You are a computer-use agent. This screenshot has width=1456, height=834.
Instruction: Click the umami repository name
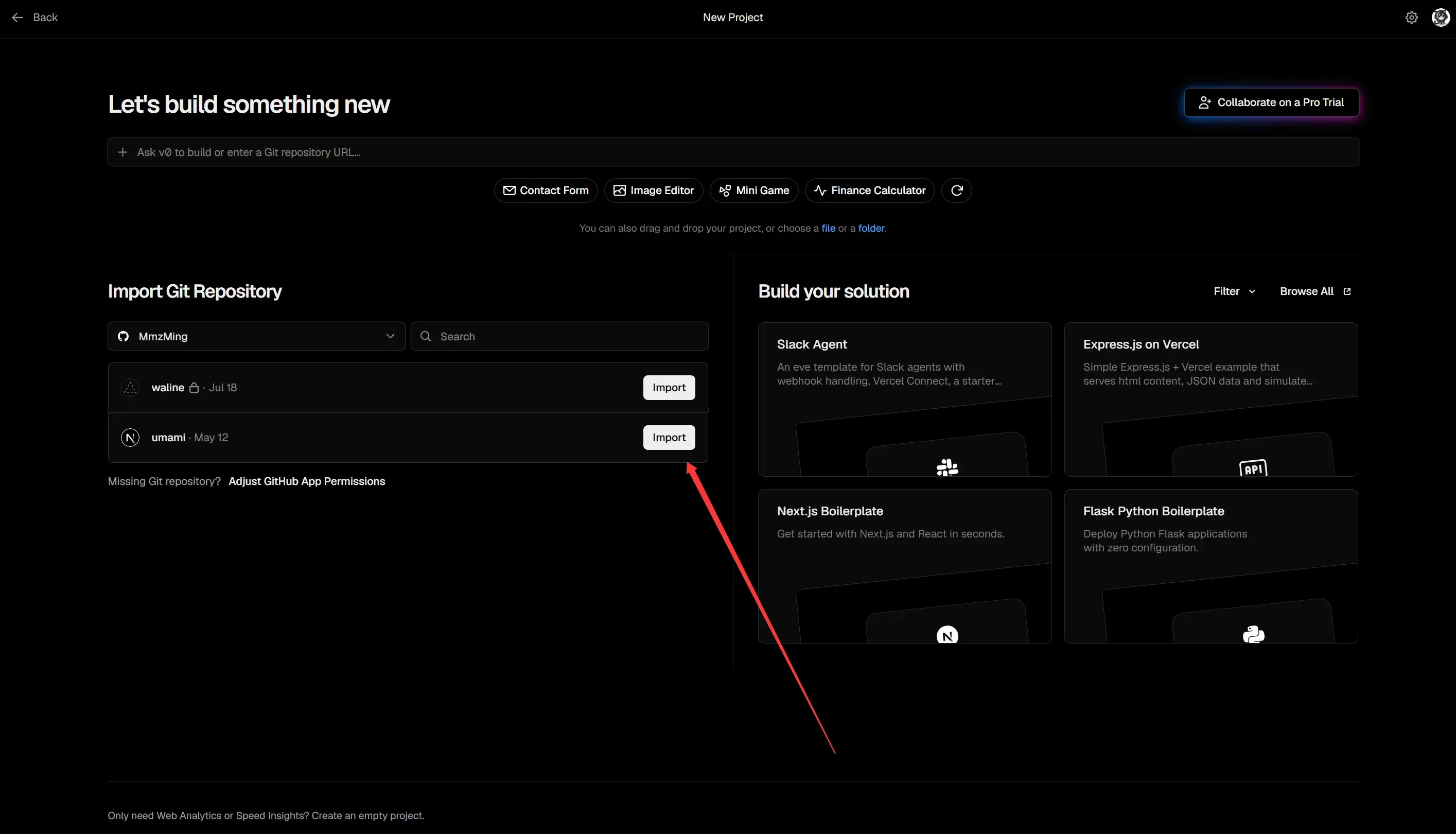(x=168, y=438)
